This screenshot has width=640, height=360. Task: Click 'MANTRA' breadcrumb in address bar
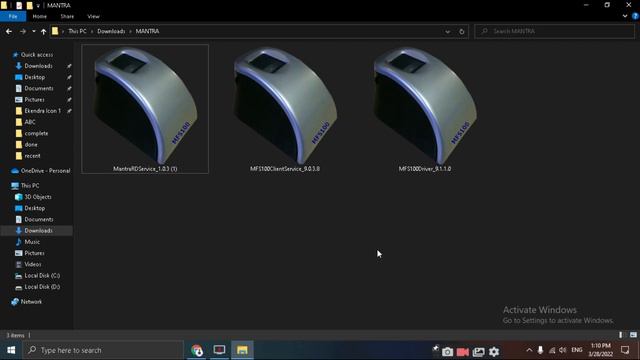tap(147, 31)
